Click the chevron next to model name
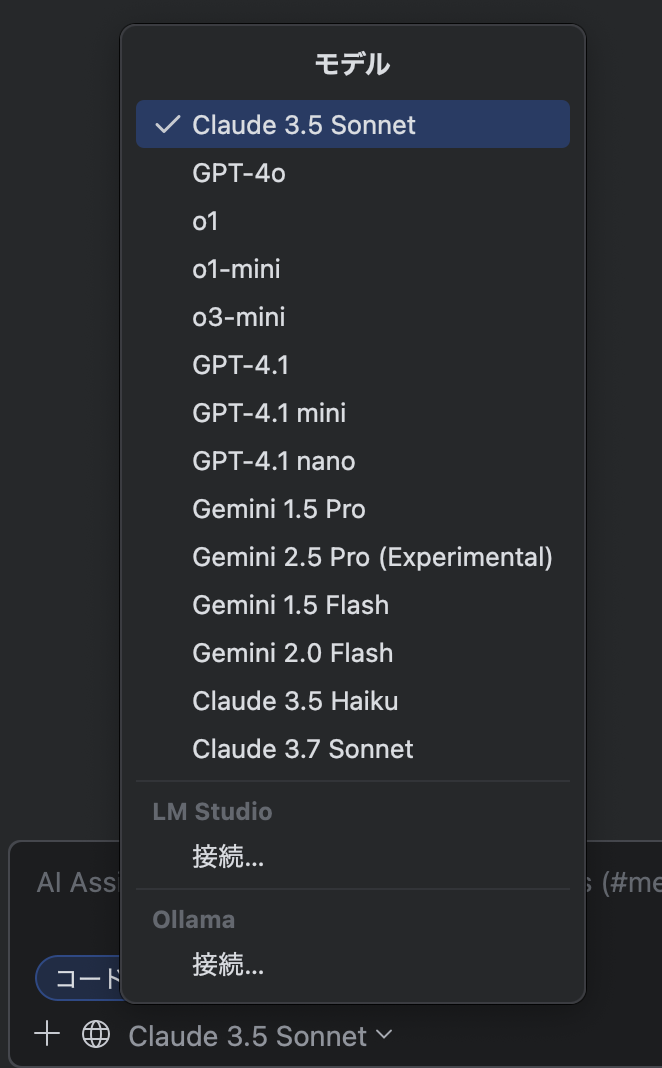Image resolution: width=662 pixels, height=1068 pixels. (x=383, y=1035)
